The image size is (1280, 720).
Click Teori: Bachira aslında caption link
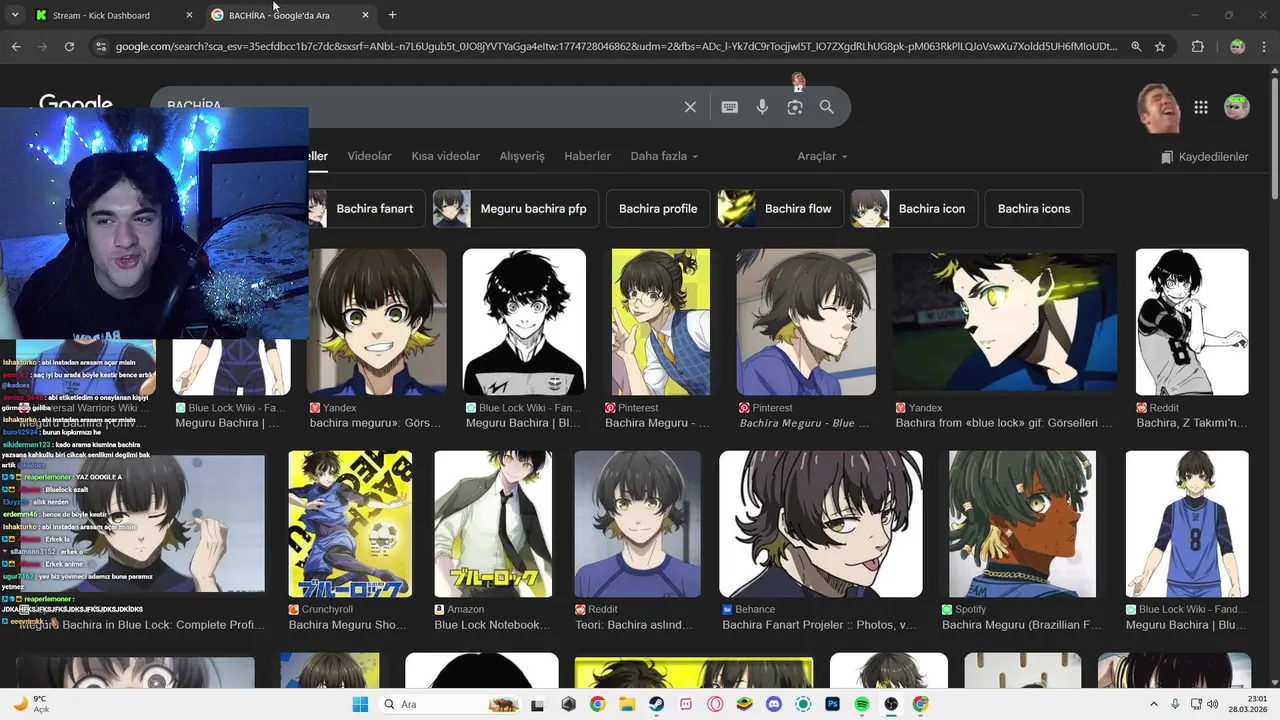click(x=634, y=625)
